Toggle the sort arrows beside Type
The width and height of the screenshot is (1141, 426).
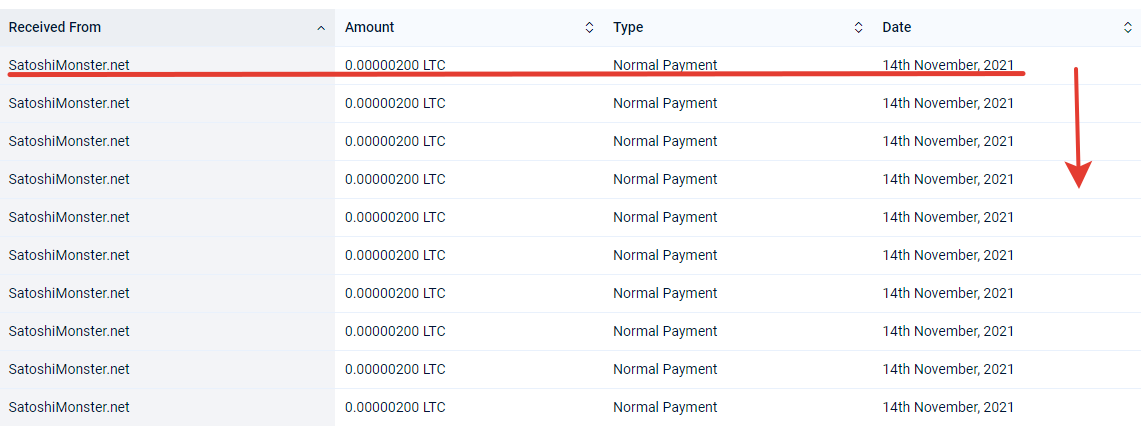pyautogui.click(x=859, y=28)
